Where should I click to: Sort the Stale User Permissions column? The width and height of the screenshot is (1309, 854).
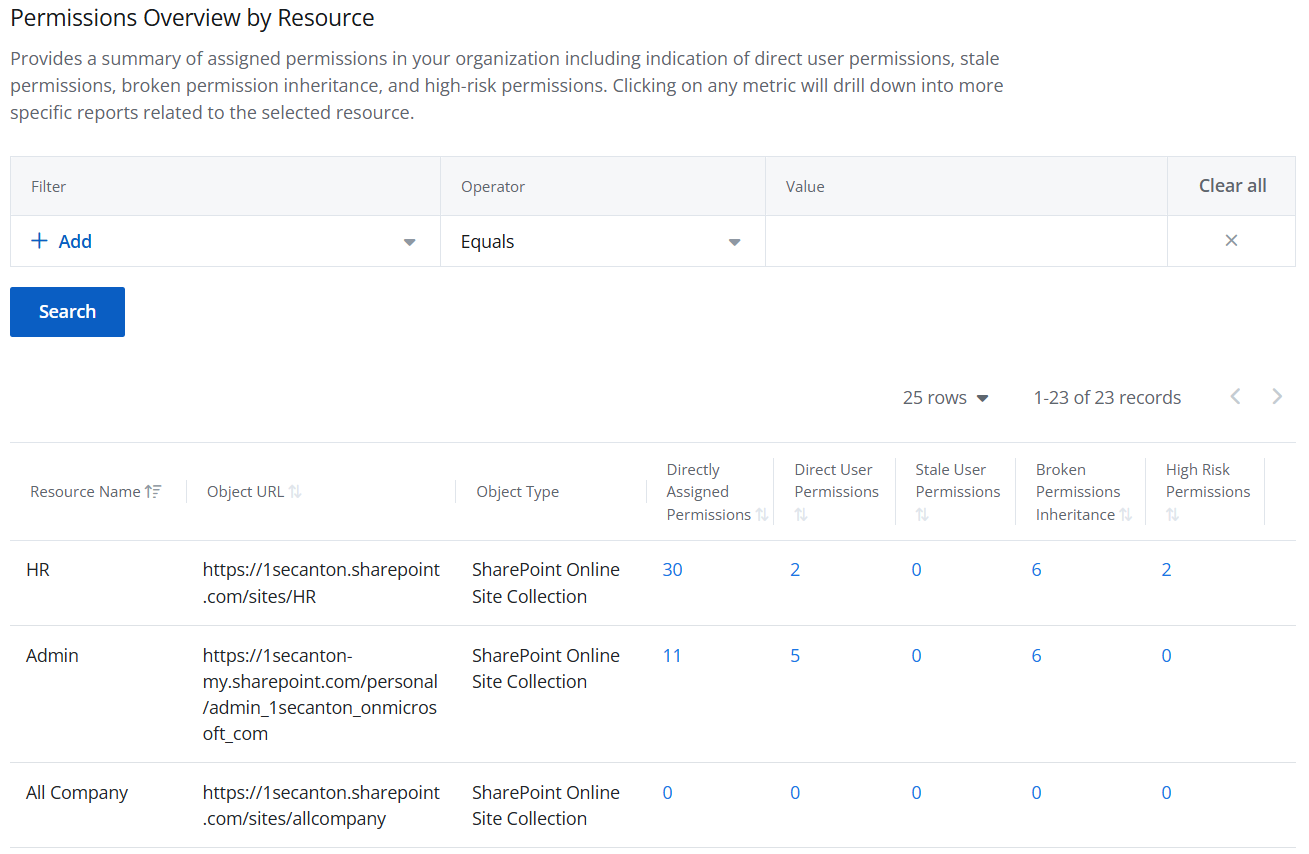[922, 515]
